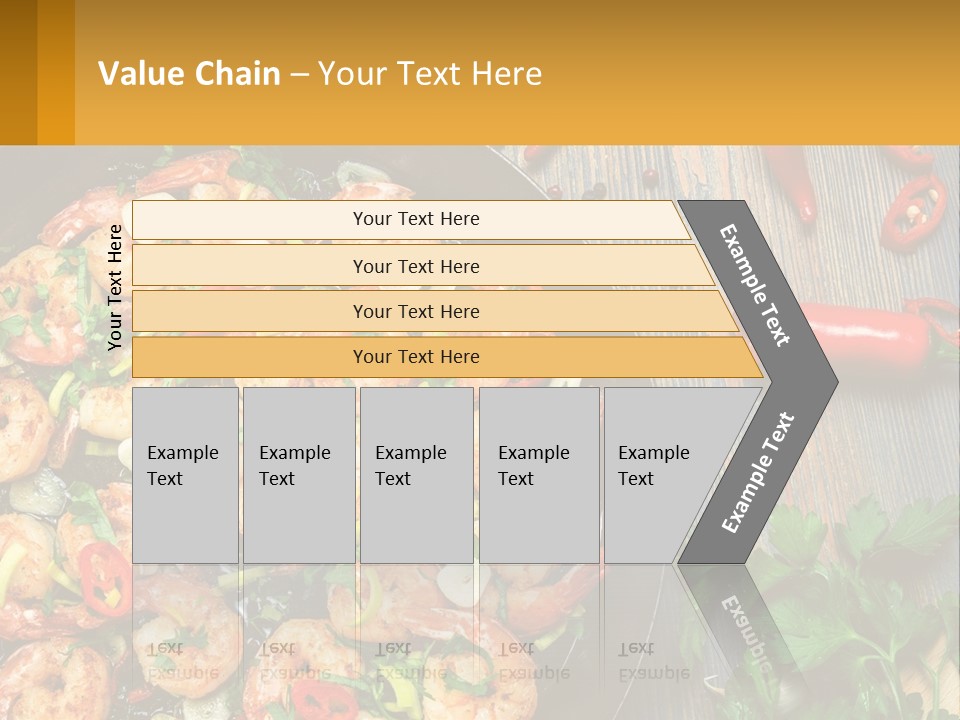Select the topmost palest "Your Text Here" bar

tap(415, 219)
